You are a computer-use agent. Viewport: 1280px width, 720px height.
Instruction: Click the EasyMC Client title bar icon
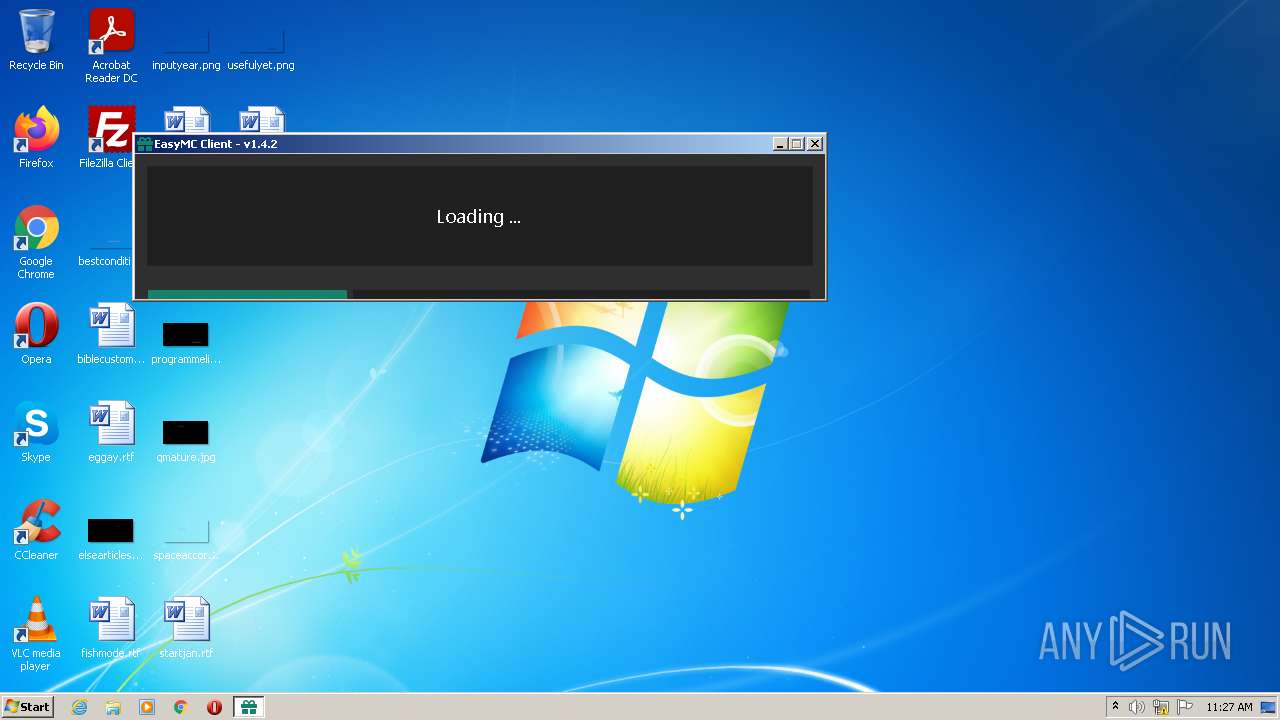145,144
